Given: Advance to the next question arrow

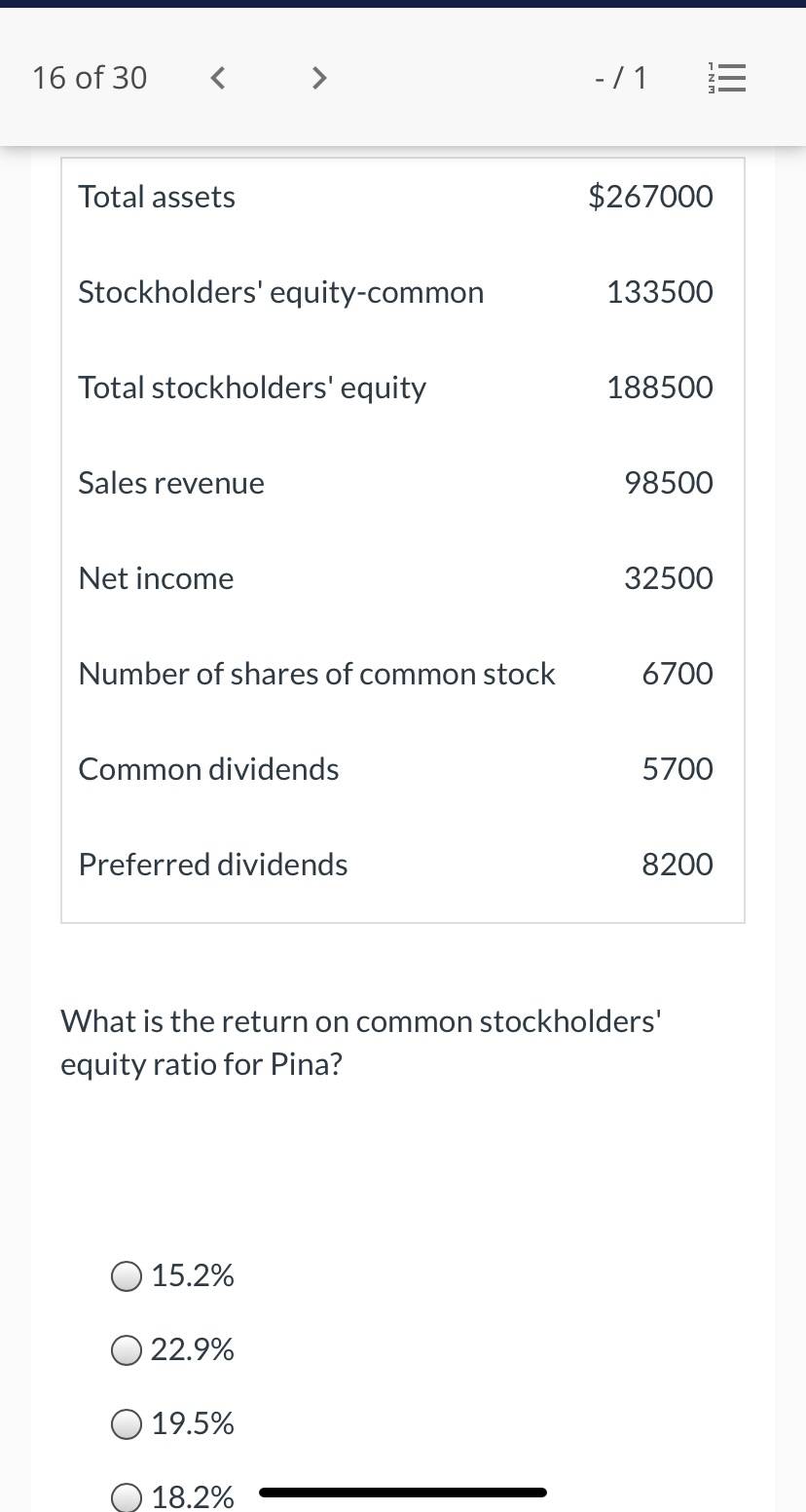Looking at the screenshot, I should click(318, 78).
